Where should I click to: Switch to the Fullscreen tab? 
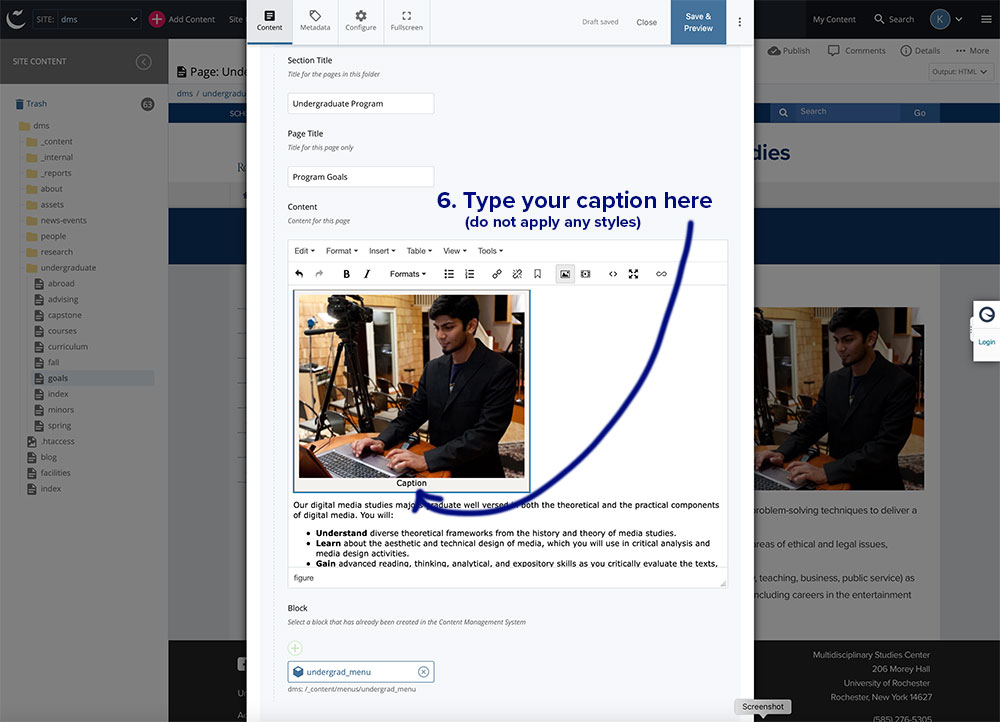406,21
